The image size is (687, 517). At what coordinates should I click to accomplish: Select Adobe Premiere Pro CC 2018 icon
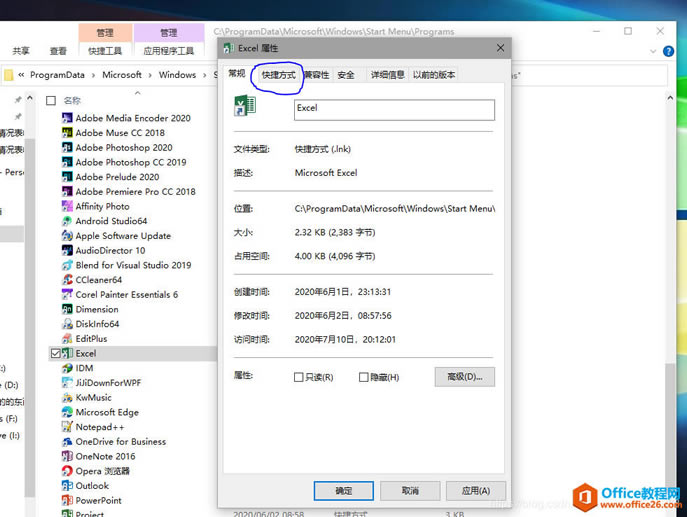click(x=67, y=191)
